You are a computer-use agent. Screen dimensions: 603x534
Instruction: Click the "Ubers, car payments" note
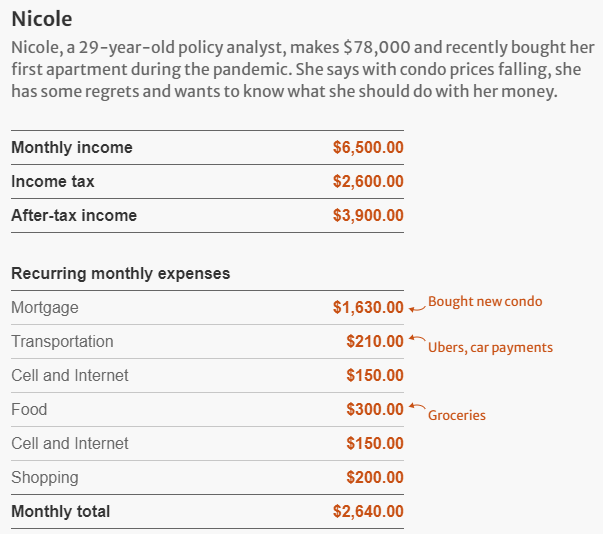pos(490,347)
